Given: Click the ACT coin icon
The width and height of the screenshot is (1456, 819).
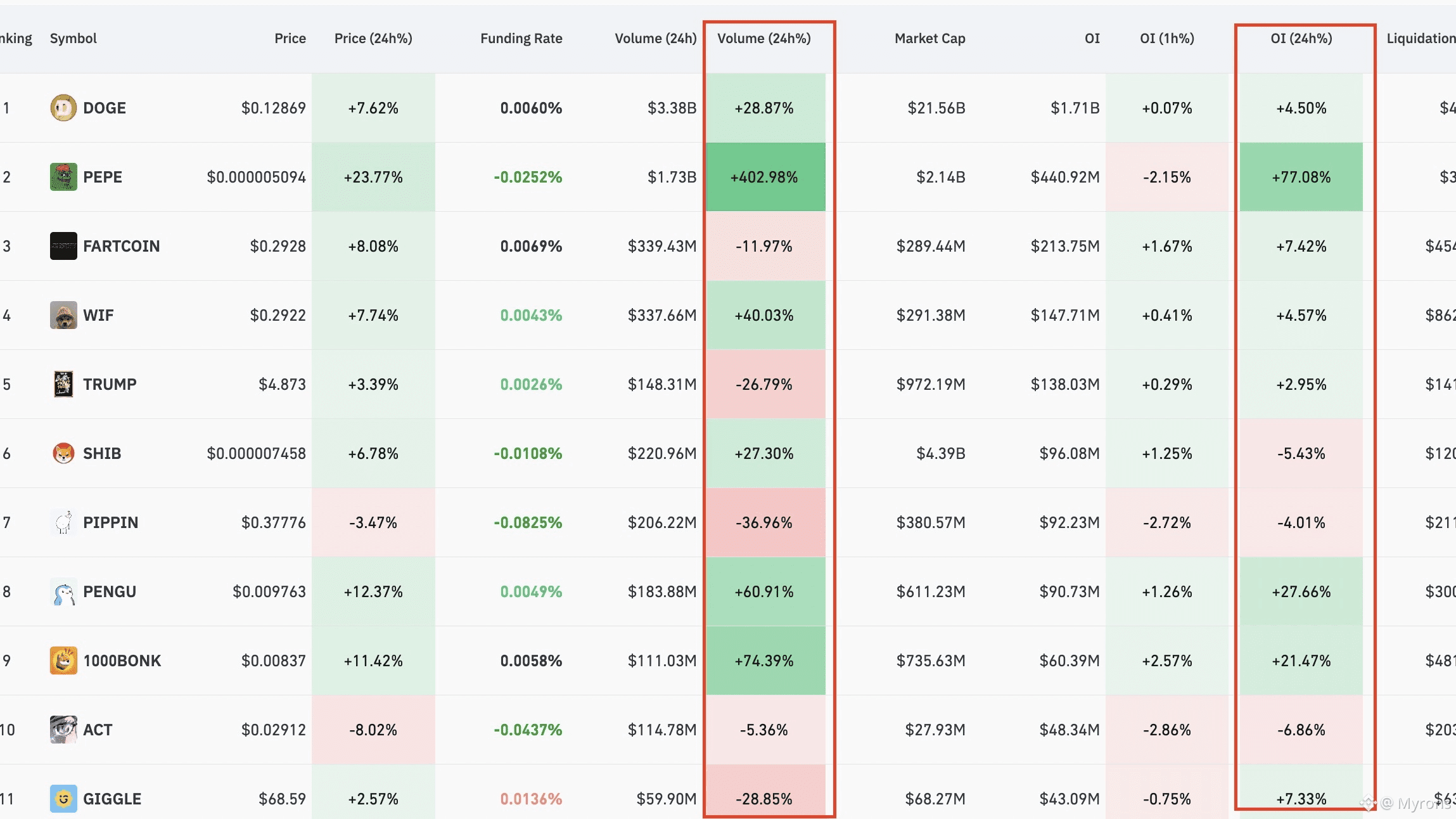Looking at the screenshot, I should (x=63, y=730).
